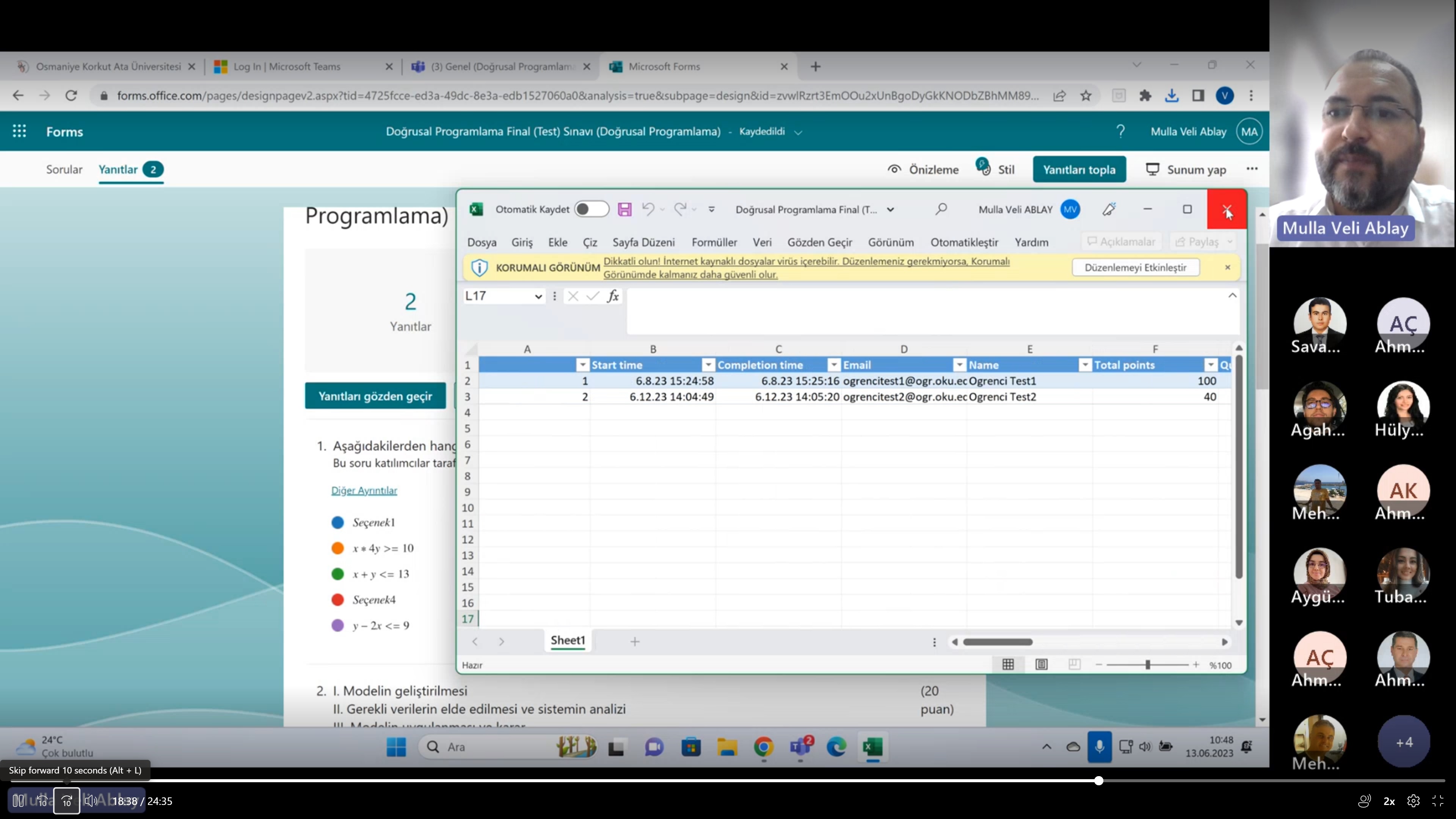Image resolution: width=1456 pixels, height=819 pixels.
Task: Switch to the Yanıtlar tab
Action: click(x=130, y=169)
